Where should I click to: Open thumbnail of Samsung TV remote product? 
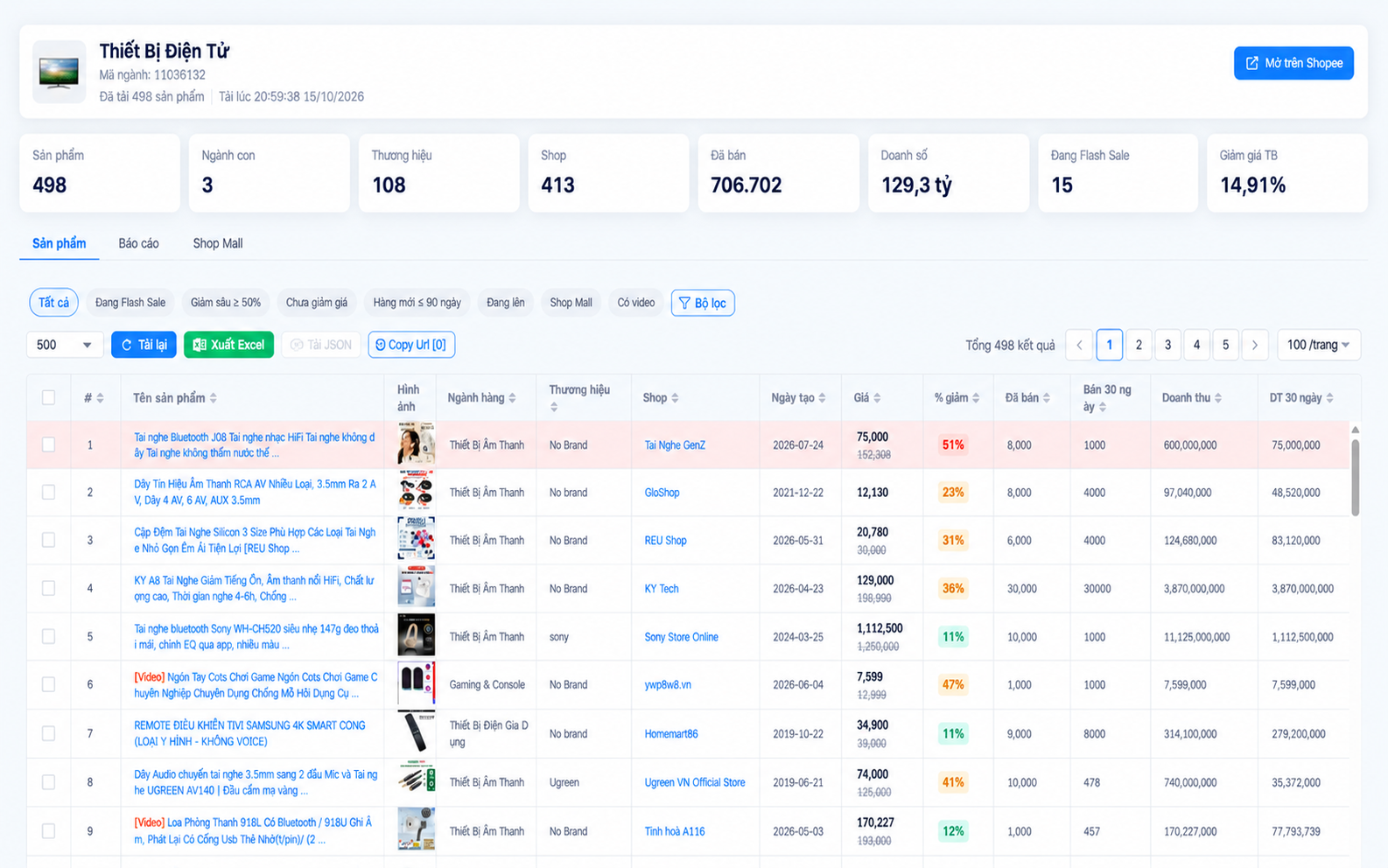point(416,733)
